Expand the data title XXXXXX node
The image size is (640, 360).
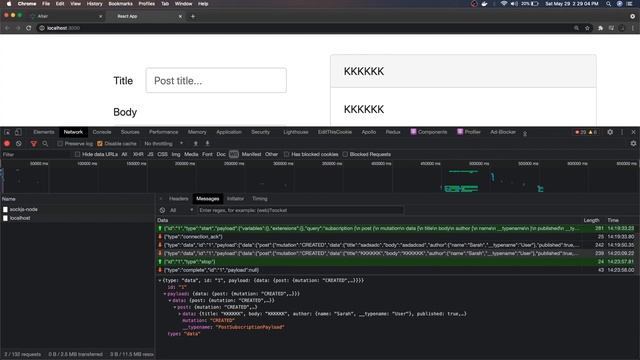180,314
